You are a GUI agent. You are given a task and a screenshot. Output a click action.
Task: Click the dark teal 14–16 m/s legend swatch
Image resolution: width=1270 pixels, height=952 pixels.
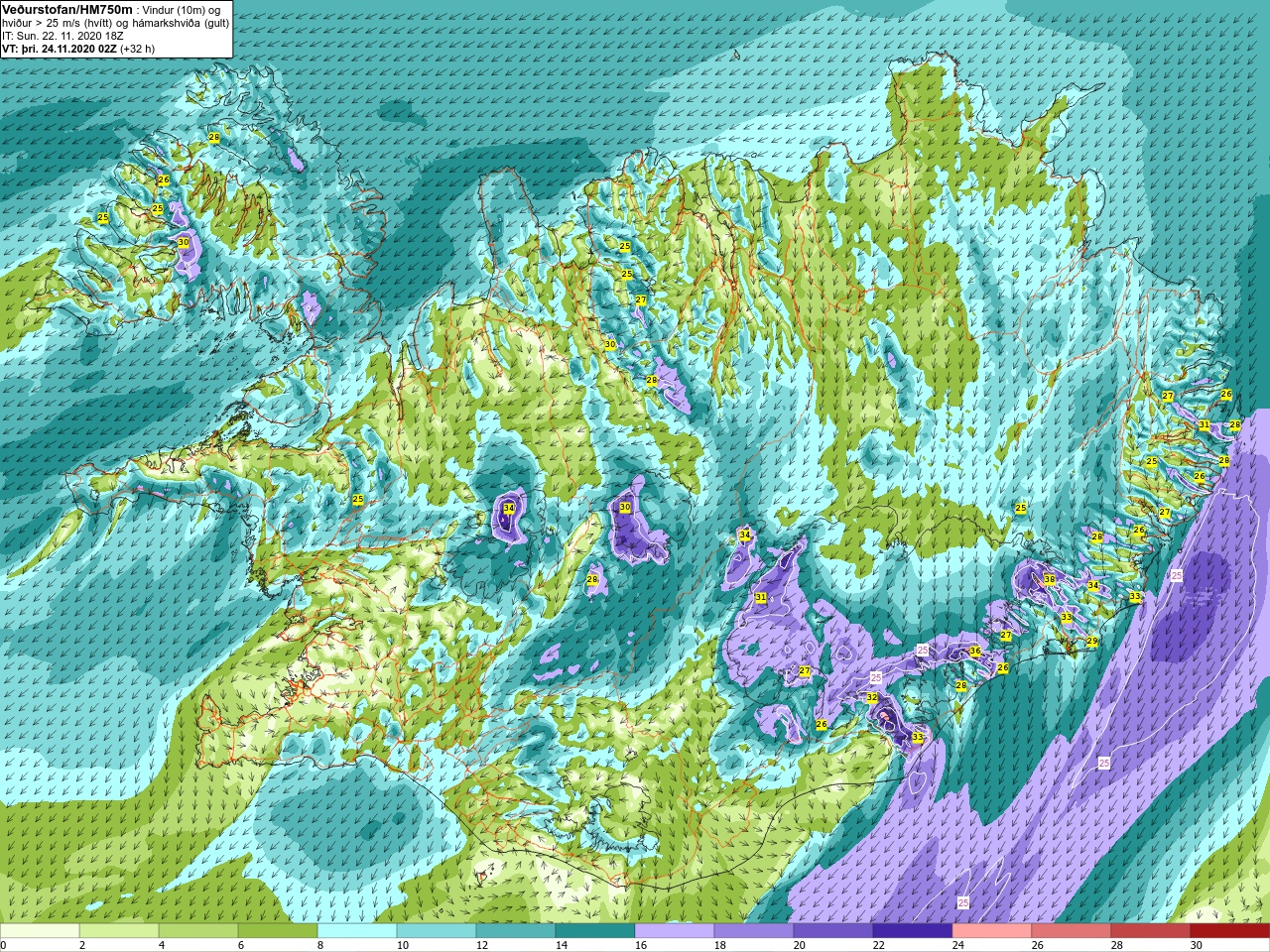click(595, 931)
